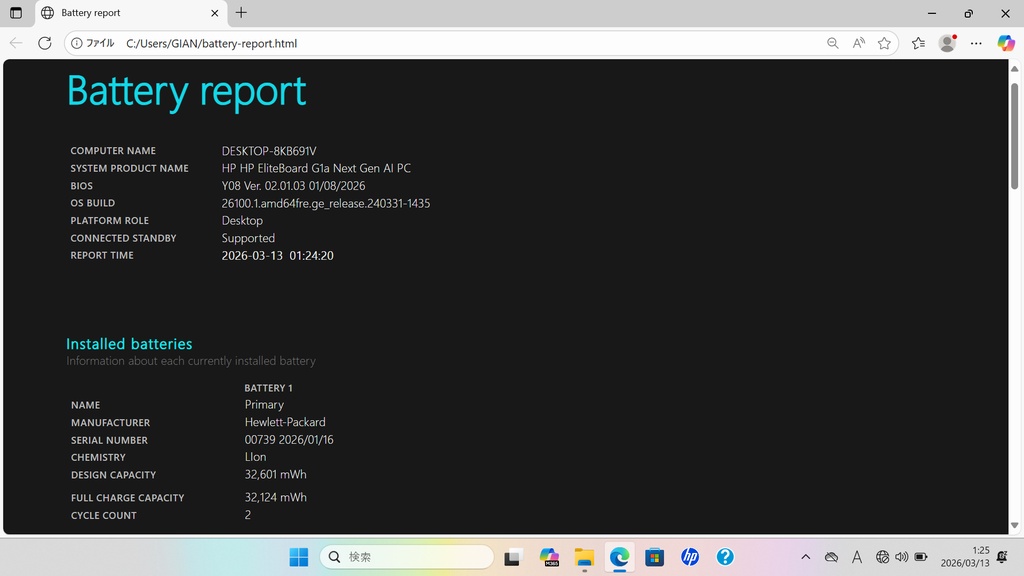Open Windows Start menu
The width and height of the screenshot is (1024, 576).
coord(298,557)
